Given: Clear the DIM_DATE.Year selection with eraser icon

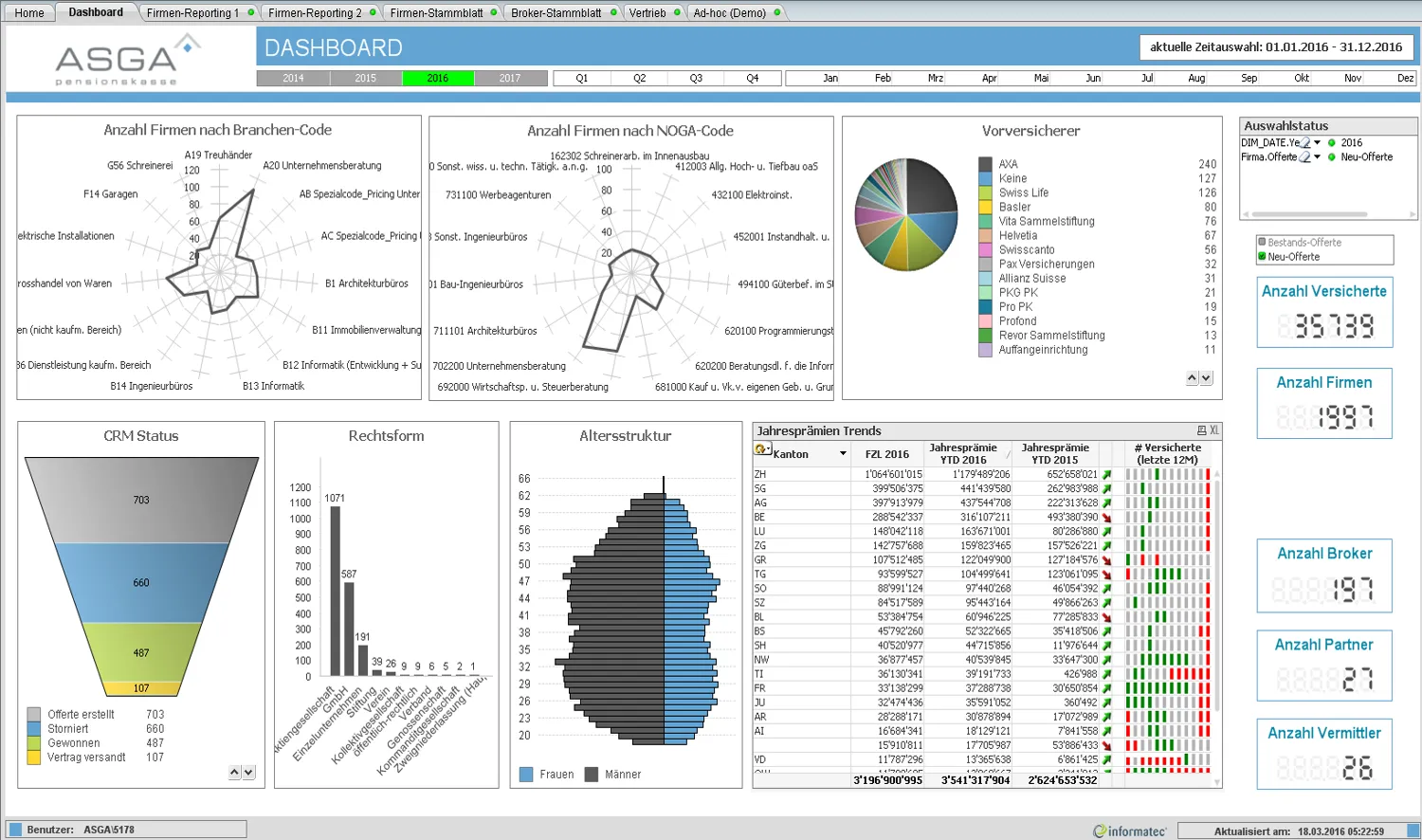Looking at the screenshot, I should [x=1305, y=143].
